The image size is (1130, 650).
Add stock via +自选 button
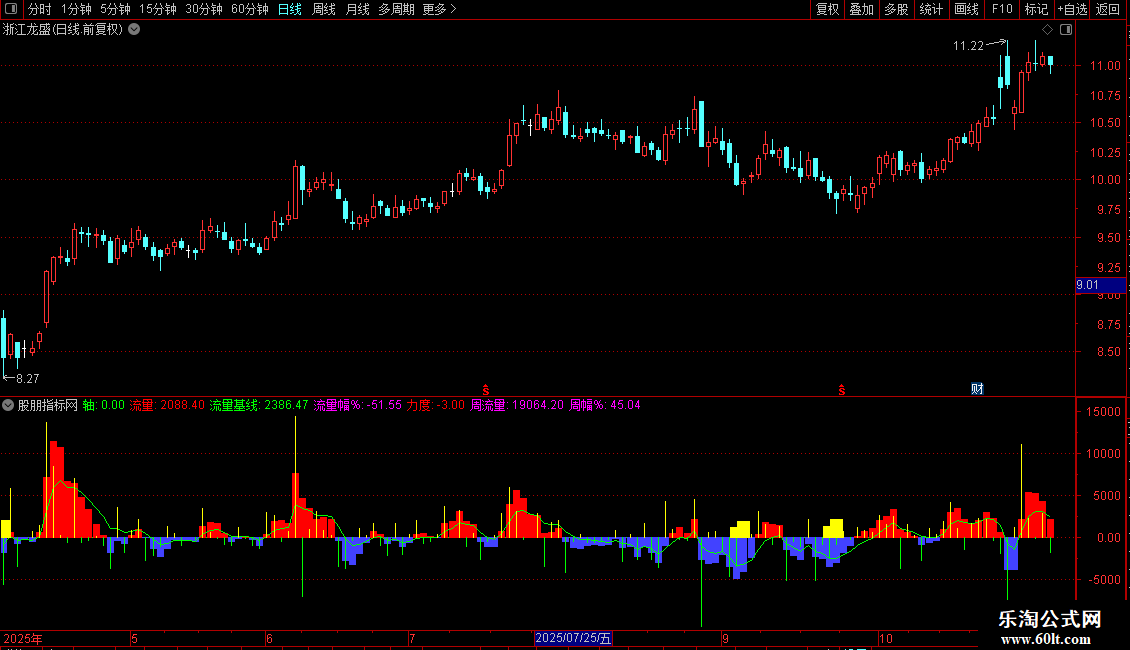pyautogui.click(x=1072, y=9)
